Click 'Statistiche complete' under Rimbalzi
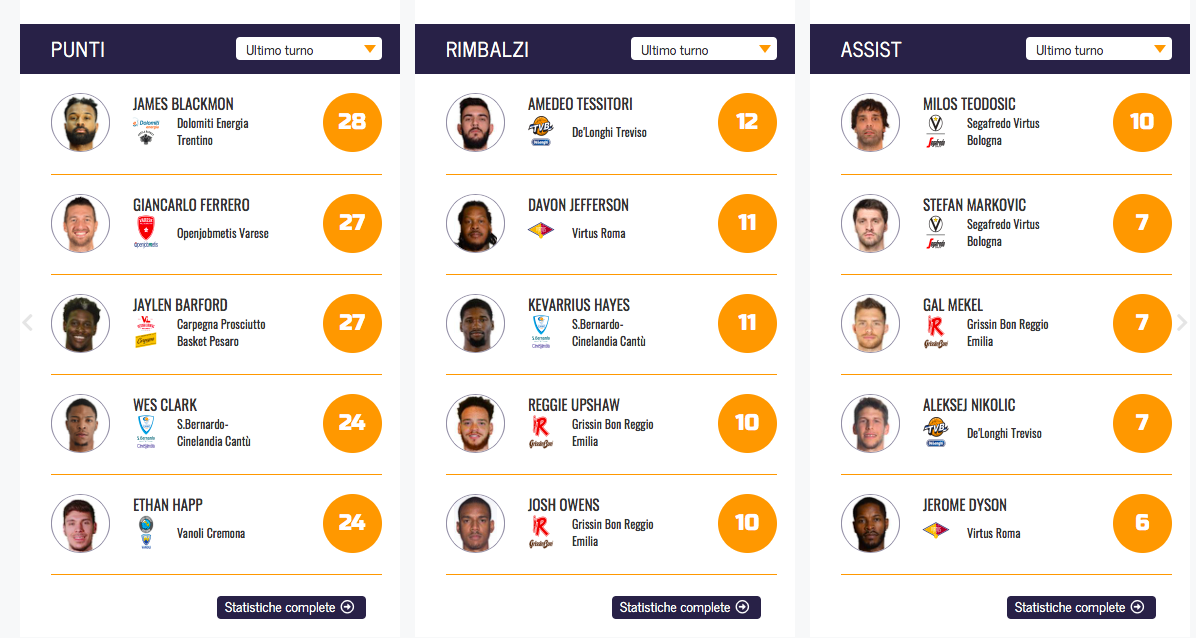Viewport: 1196px width, 638px height. click(x=686, y=607)
